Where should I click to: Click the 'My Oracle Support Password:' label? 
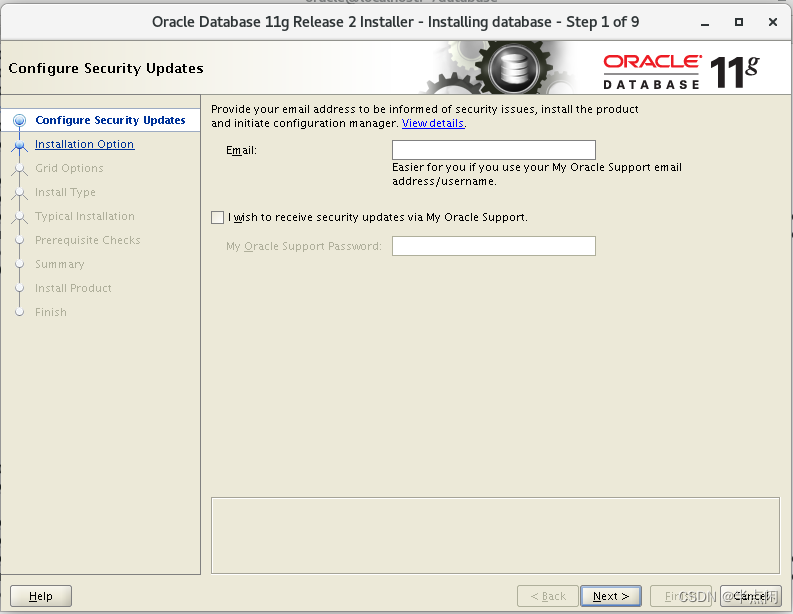[x=303, y=246]
